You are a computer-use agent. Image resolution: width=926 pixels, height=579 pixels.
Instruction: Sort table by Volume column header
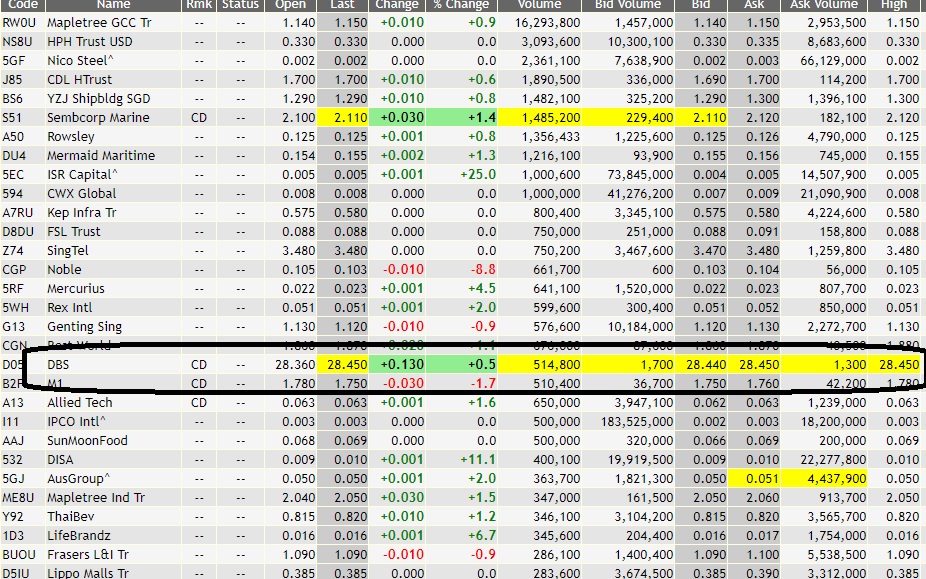point(539,5)
